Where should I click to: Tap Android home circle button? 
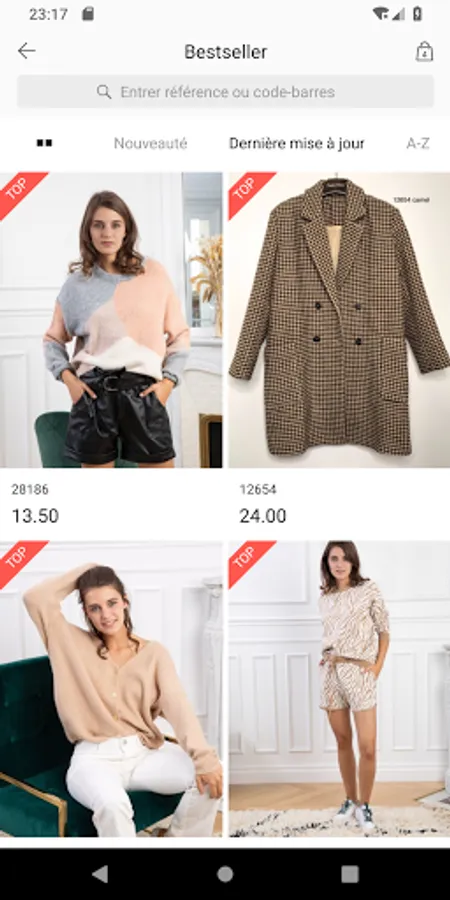[225, 874]
